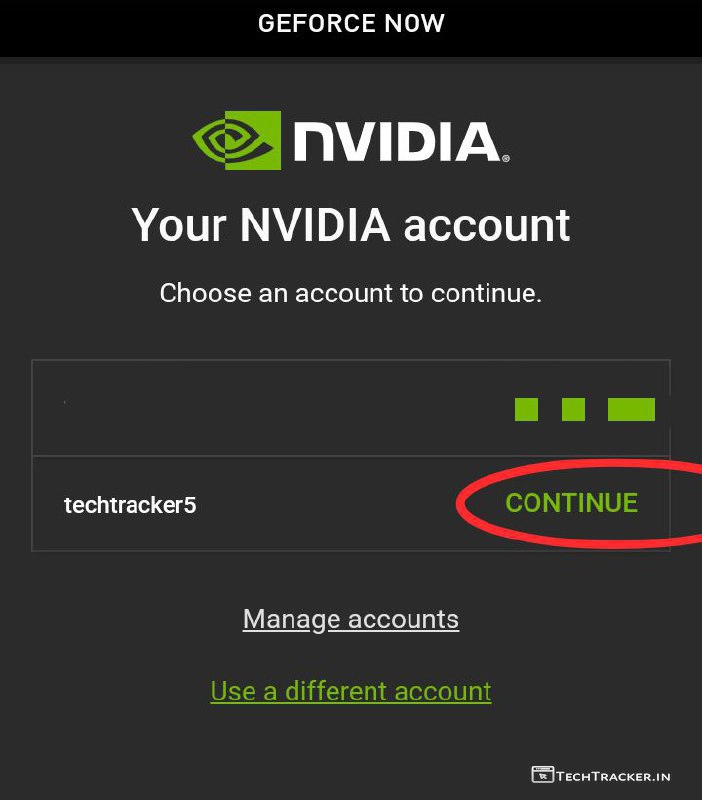702x800 pixels.
Task: Click the first green square in hidden account row
Action: [x=526, y=409]
